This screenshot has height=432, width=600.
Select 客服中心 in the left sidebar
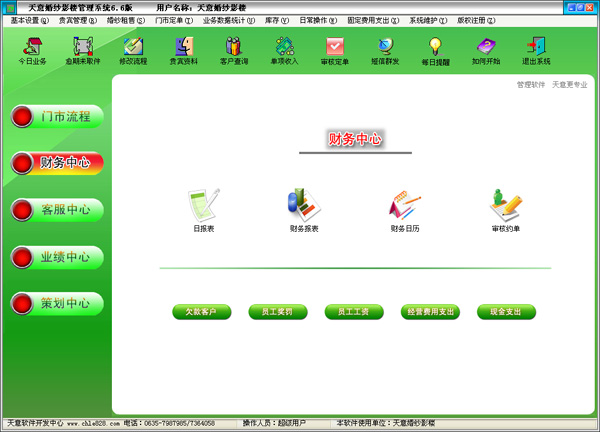pos(56,210)
